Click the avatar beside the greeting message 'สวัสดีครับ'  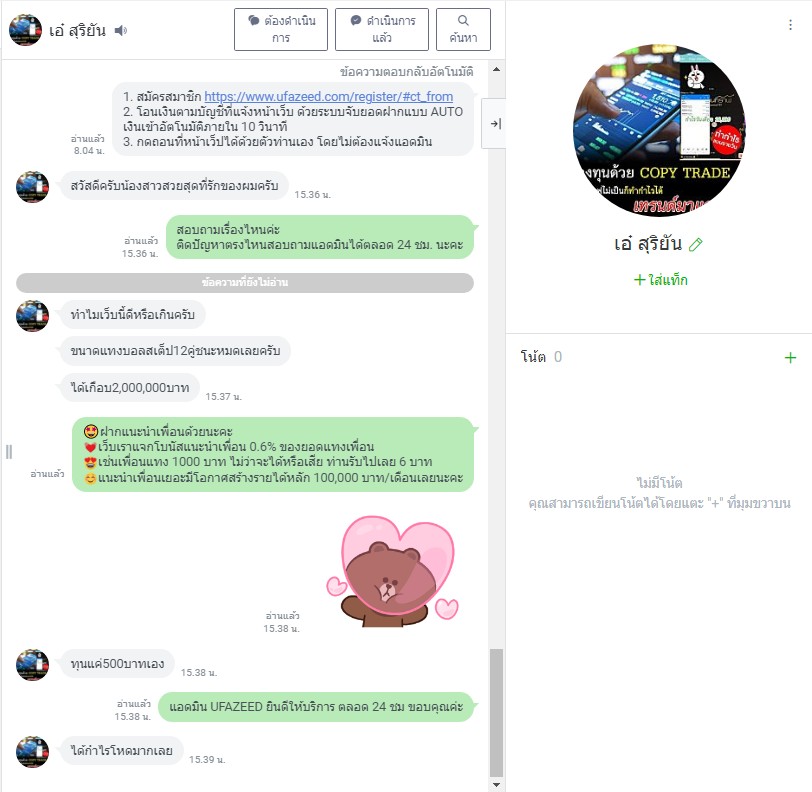tap(33, 186)
